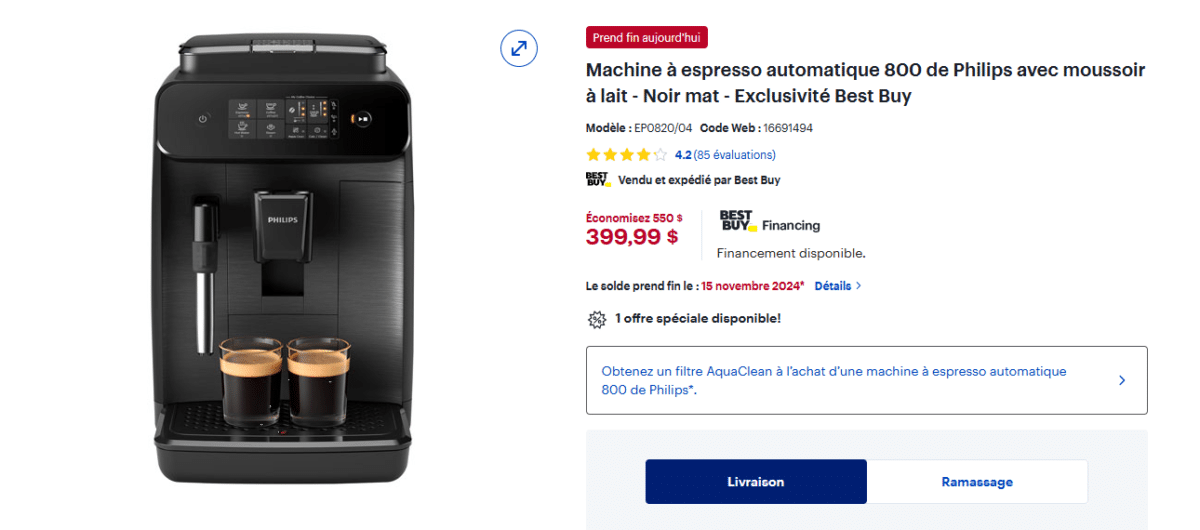This screenshot has width=1200, height=530.
Task: Click the expand image fullscreen icon
Action: tap(519, 48)
